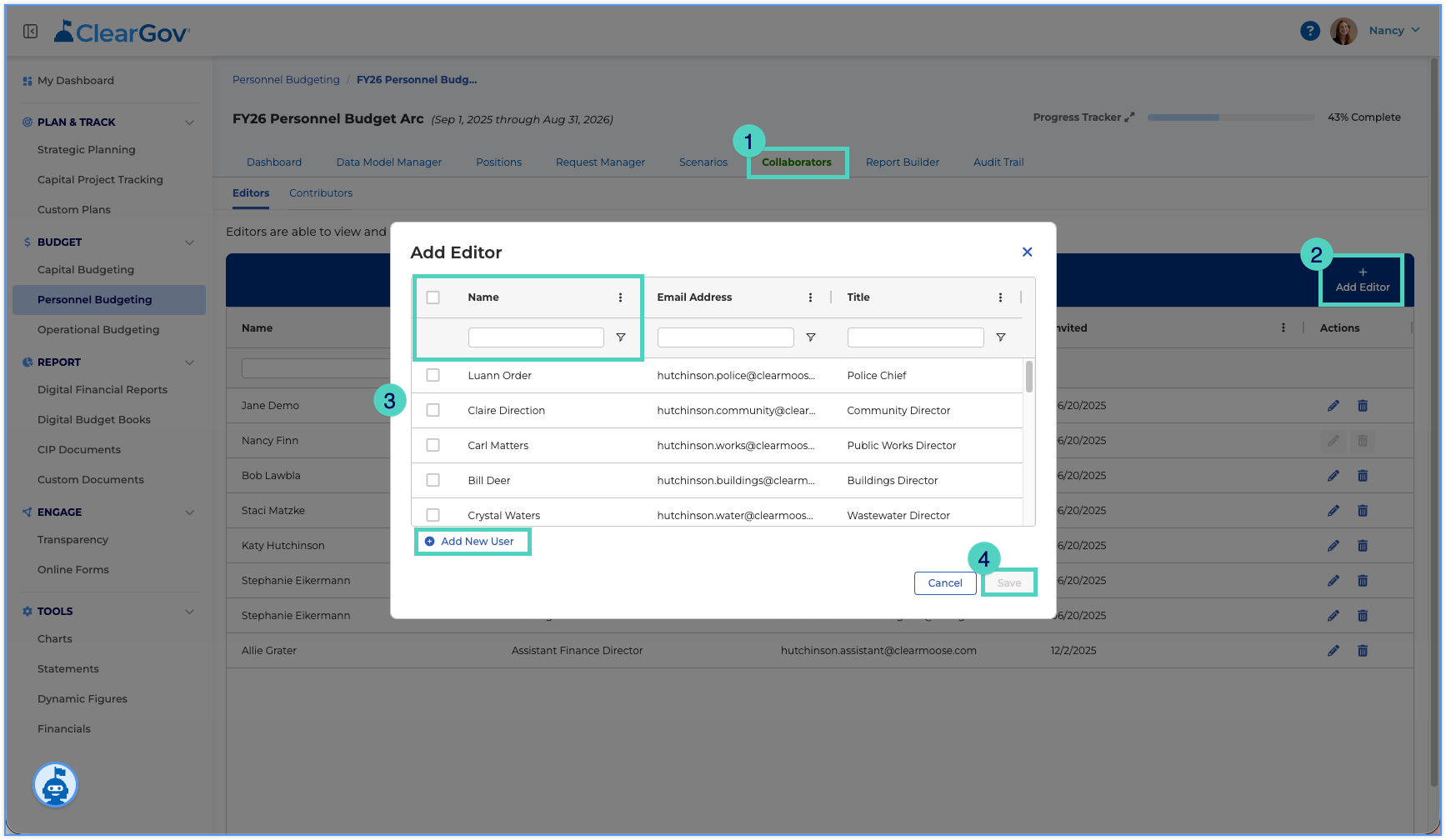This screenshot has height=840, width=1446.
Task: Collapse sidebar using the panel toggle icon
Action: point(31,31)
